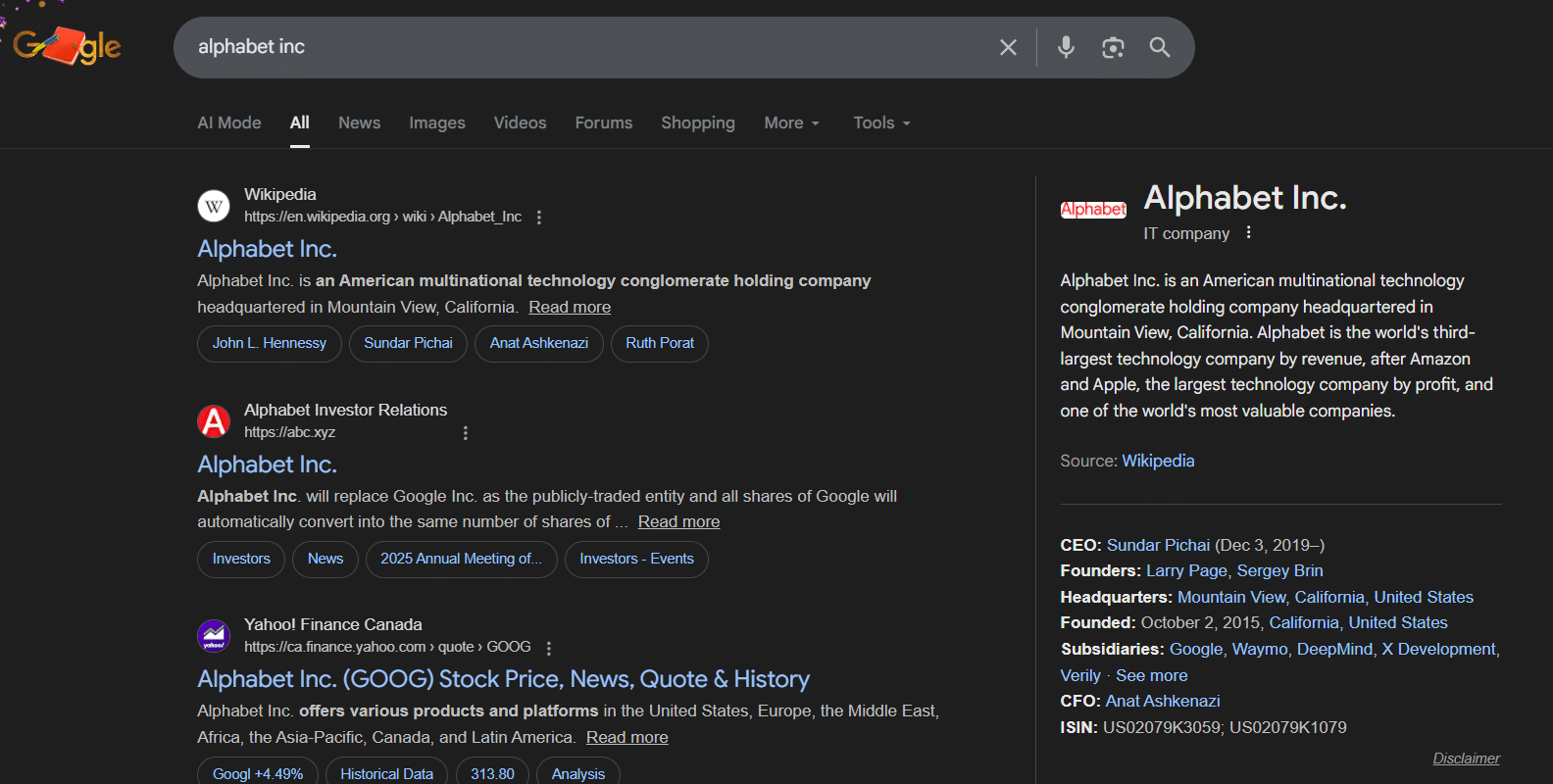Click the magnifying glass search icon
The width and height of the screenshot is (1553, 784).
point(1160,47)
